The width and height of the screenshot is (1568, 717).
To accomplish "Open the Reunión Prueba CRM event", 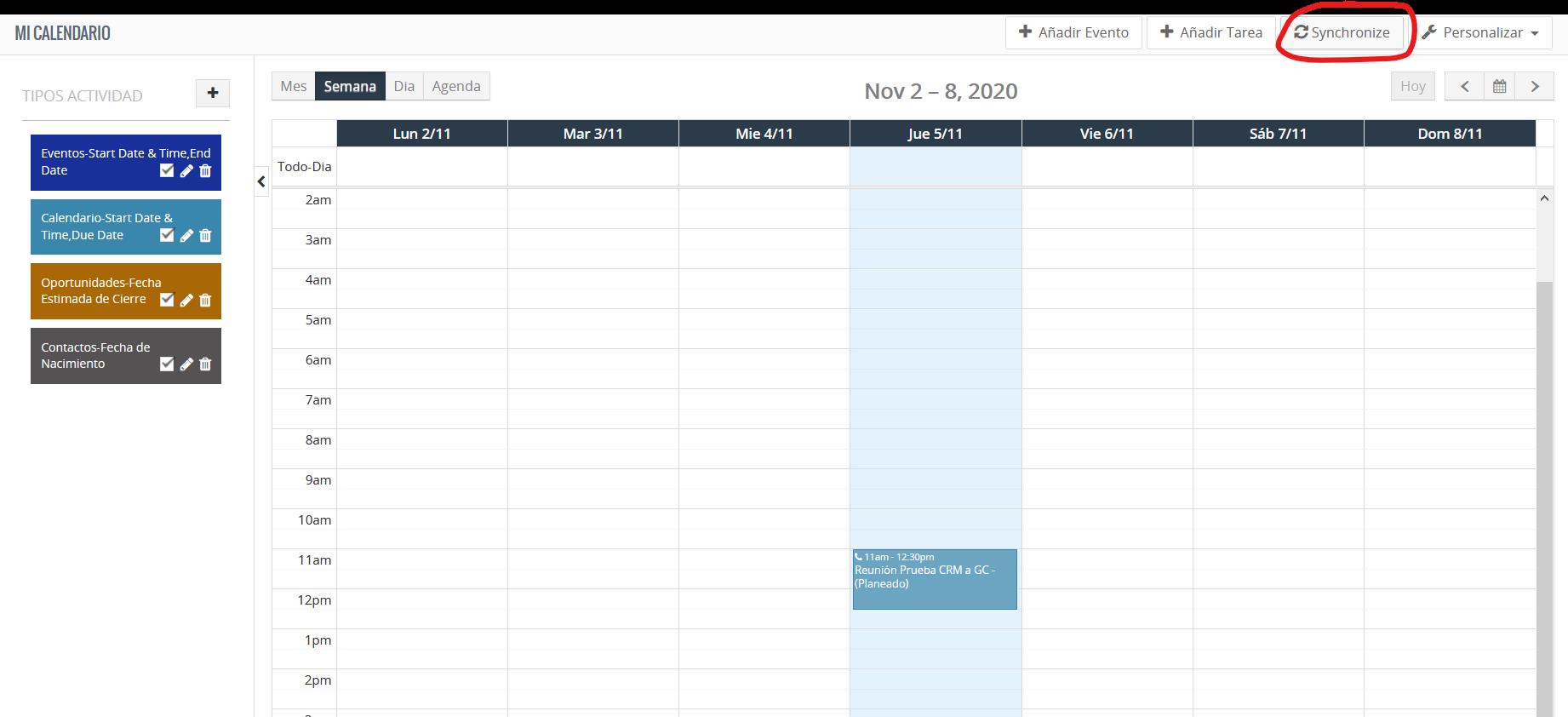I will click(x=934, y=579).
